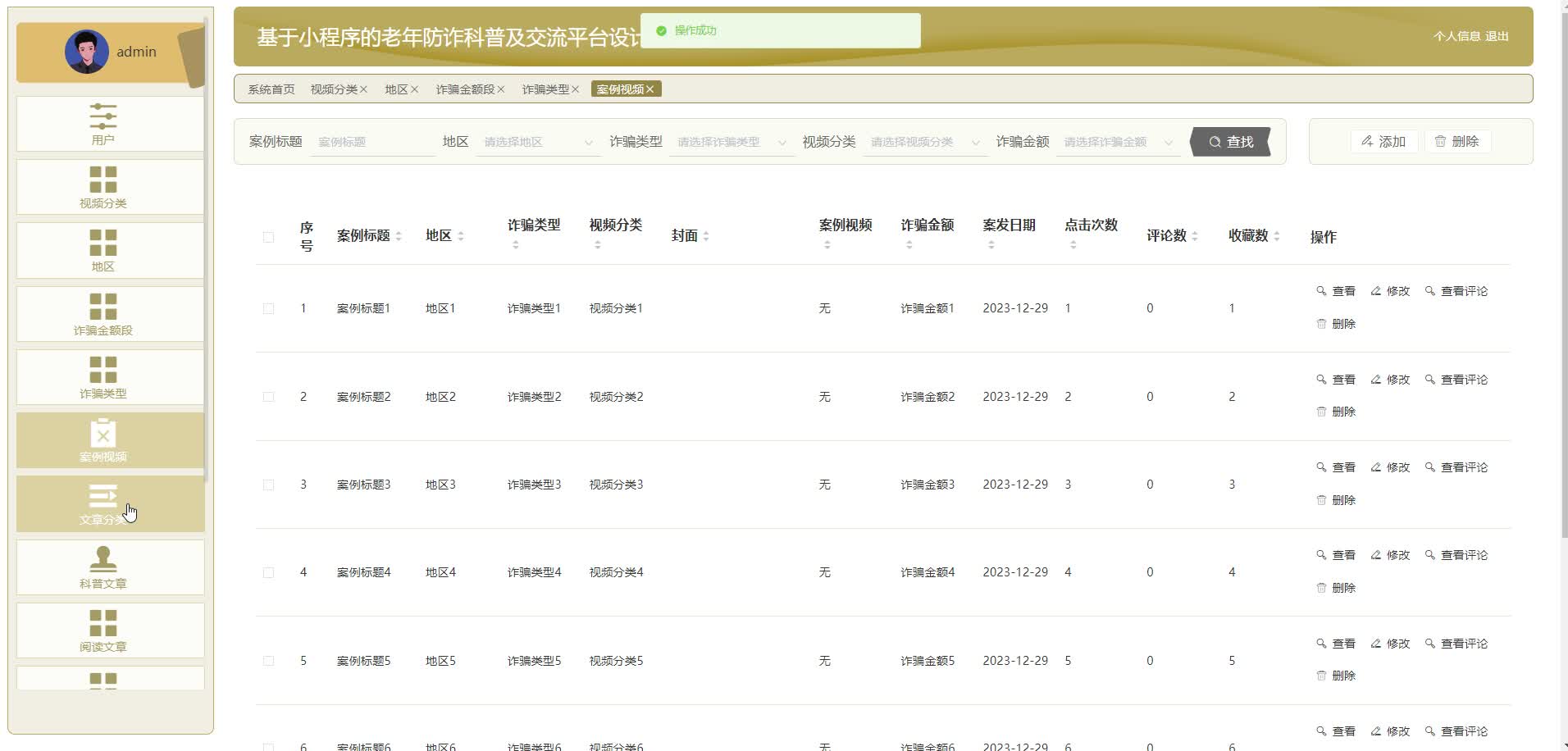This screenshot has height=751, width=1568.
Task: Click the 查找 search button
Action: pyautogui.click(x=1231, y=142)
